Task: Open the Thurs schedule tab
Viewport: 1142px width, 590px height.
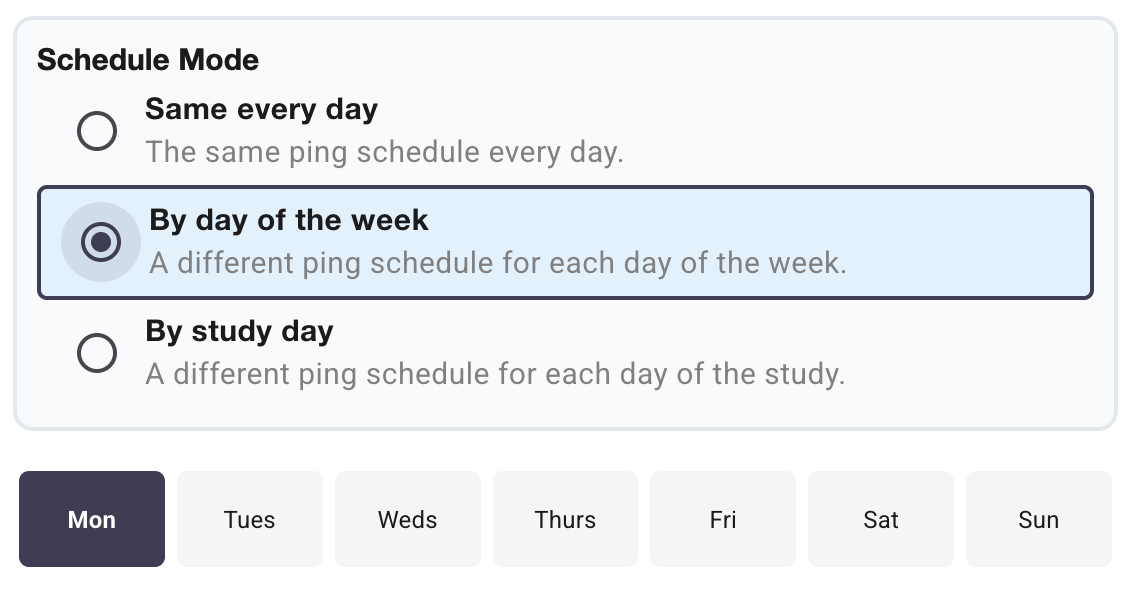Action: click(x=565, y=519)
